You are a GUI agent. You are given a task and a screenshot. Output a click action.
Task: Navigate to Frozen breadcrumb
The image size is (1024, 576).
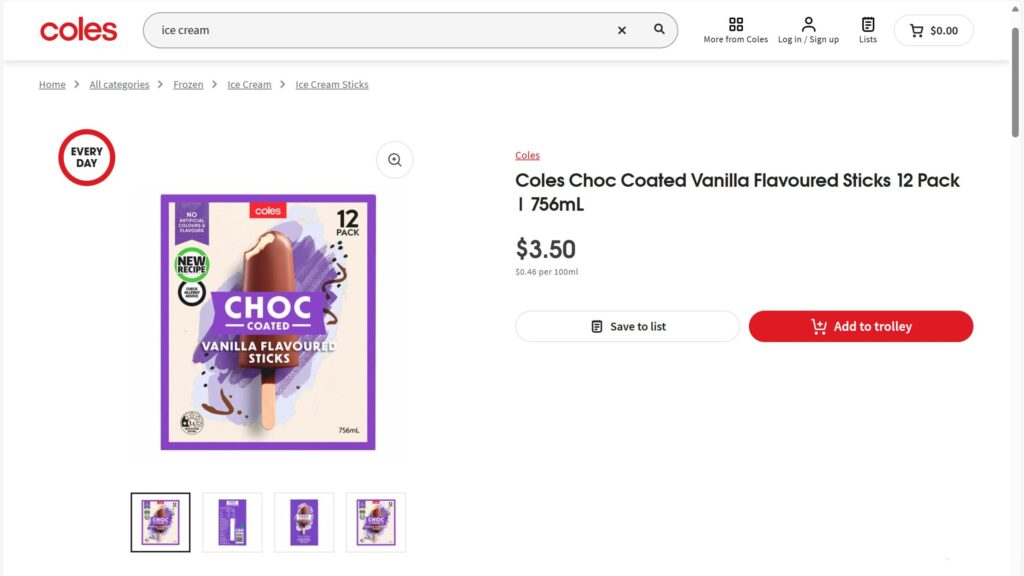coord(188,85)
